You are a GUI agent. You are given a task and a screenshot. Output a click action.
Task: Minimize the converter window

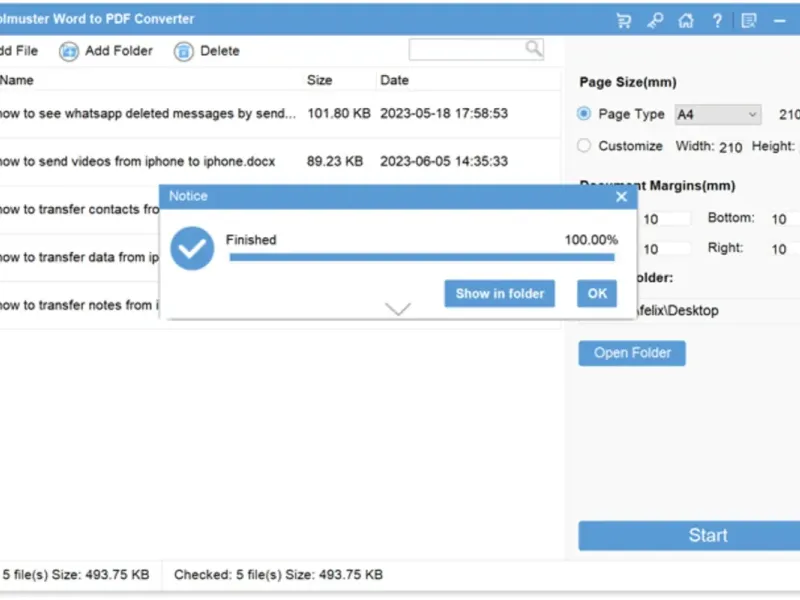pyautogui.click(x=779, y=21)
